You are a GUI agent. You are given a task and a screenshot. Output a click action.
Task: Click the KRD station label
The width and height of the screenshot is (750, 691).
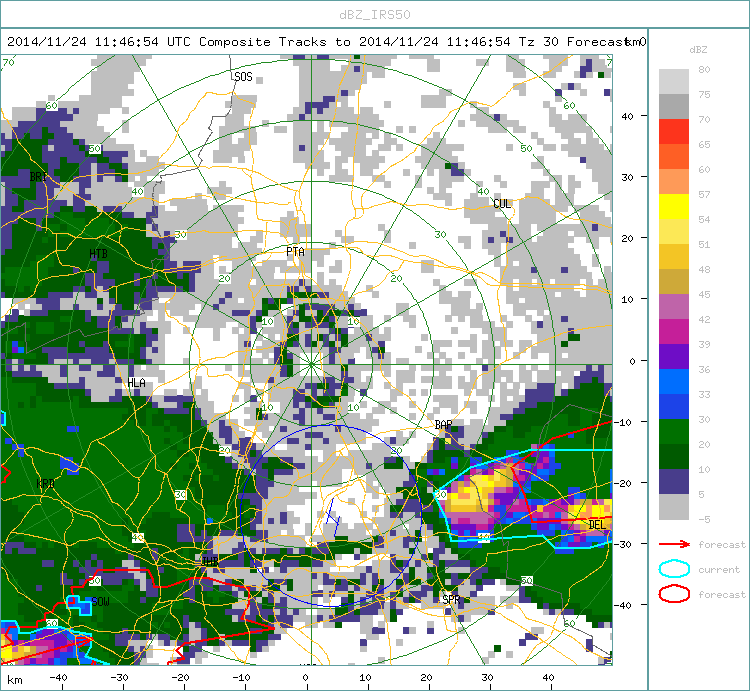click(x=45, y=483)
